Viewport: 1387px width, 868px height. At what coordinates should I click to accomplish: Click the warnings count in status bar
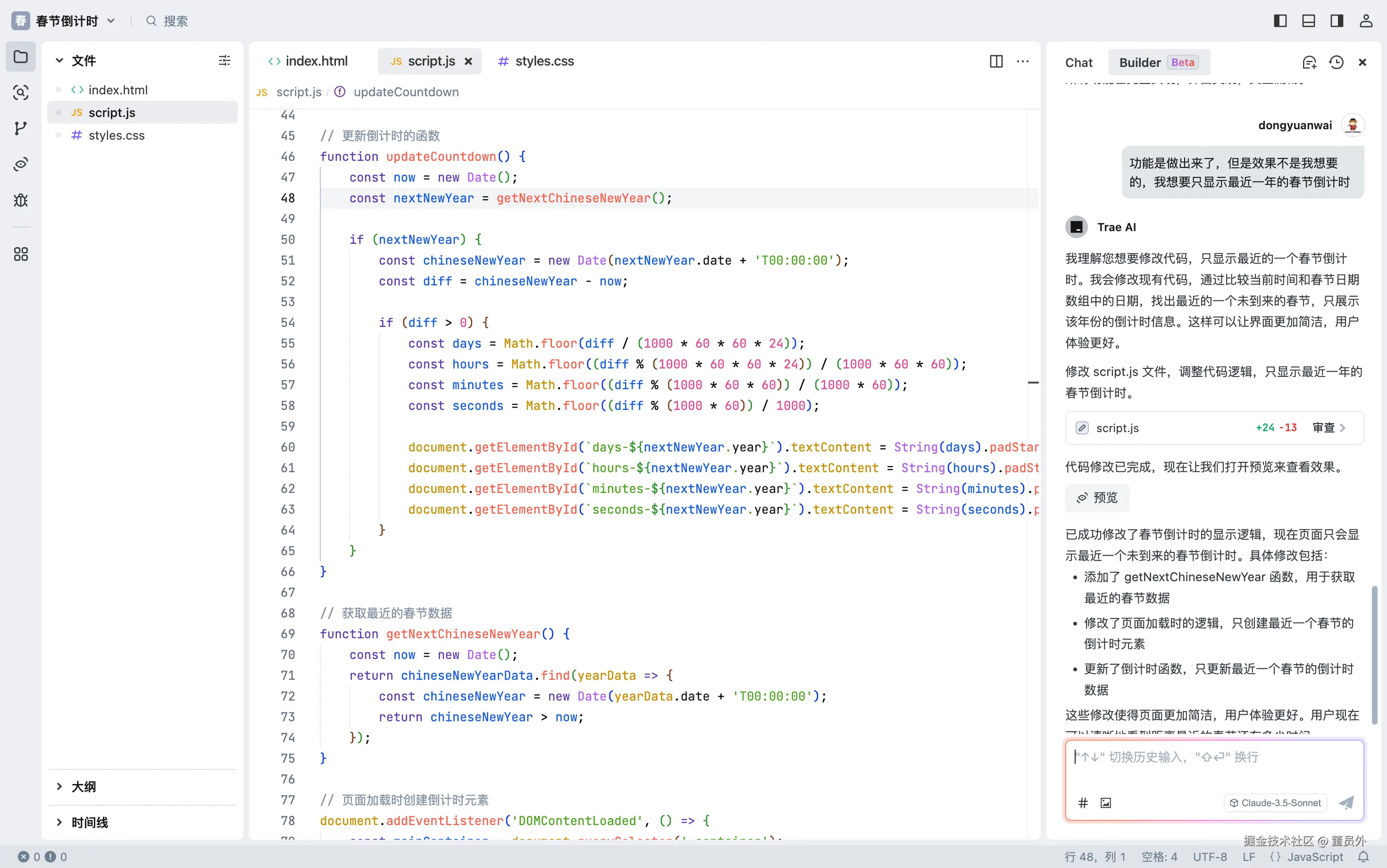(x=56, y=857)
